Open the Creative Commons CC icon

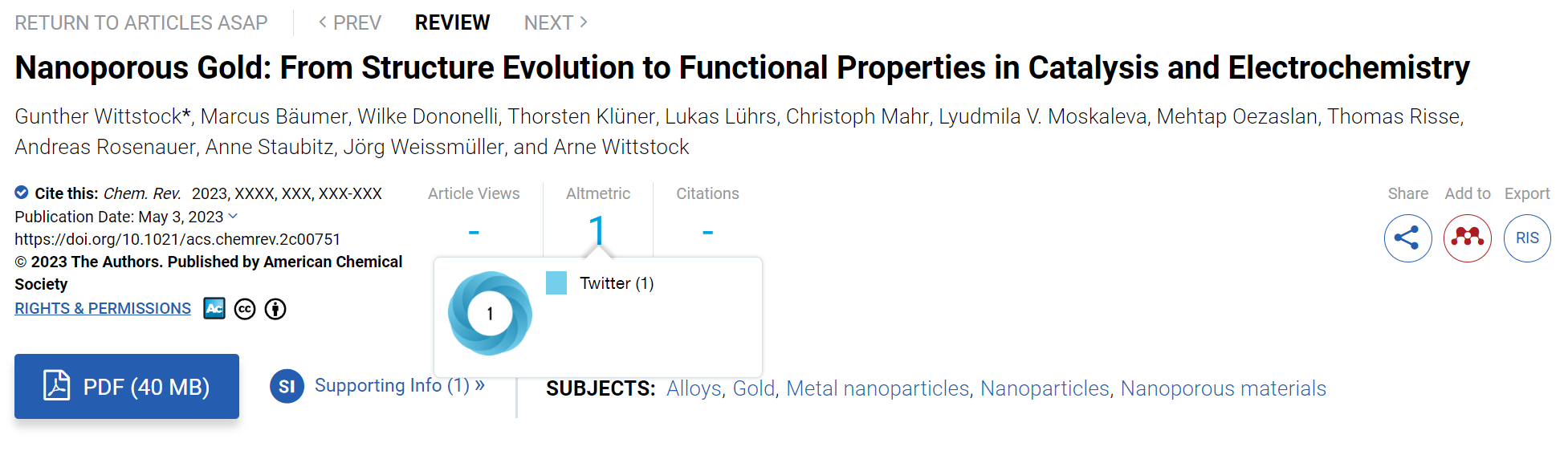(245, 309)
